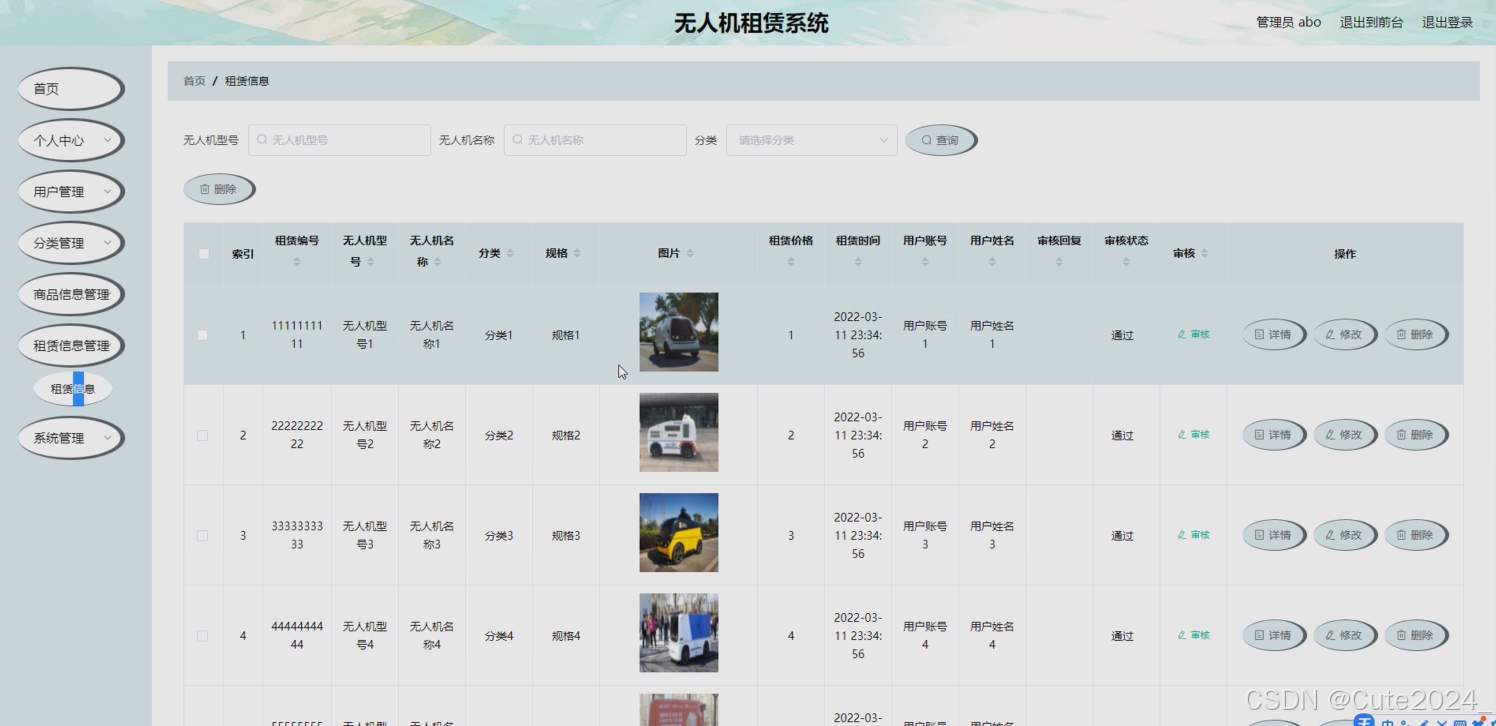The height and width of the screenshot is (726, 1496).
Task: Check the checkbox for row 2
Action: [203, 435]
